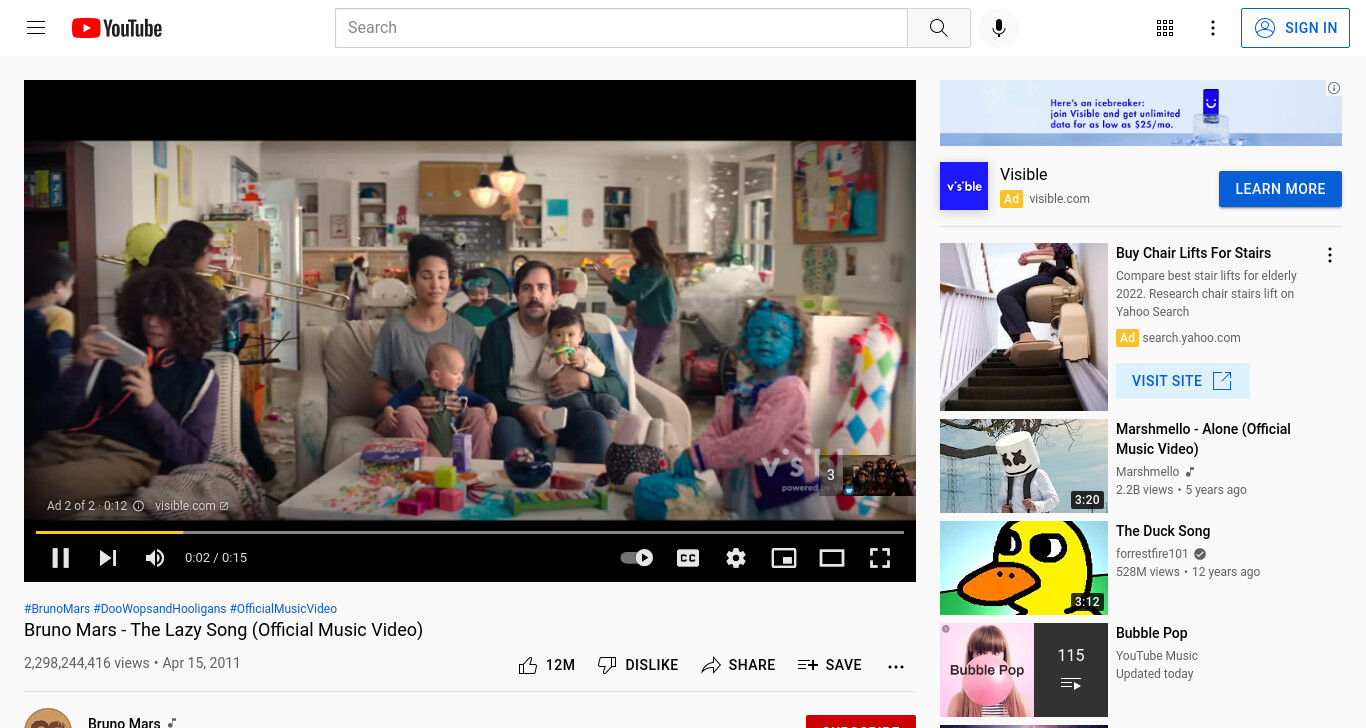Click the skip countdown thumbnail

tap(867, 476)
